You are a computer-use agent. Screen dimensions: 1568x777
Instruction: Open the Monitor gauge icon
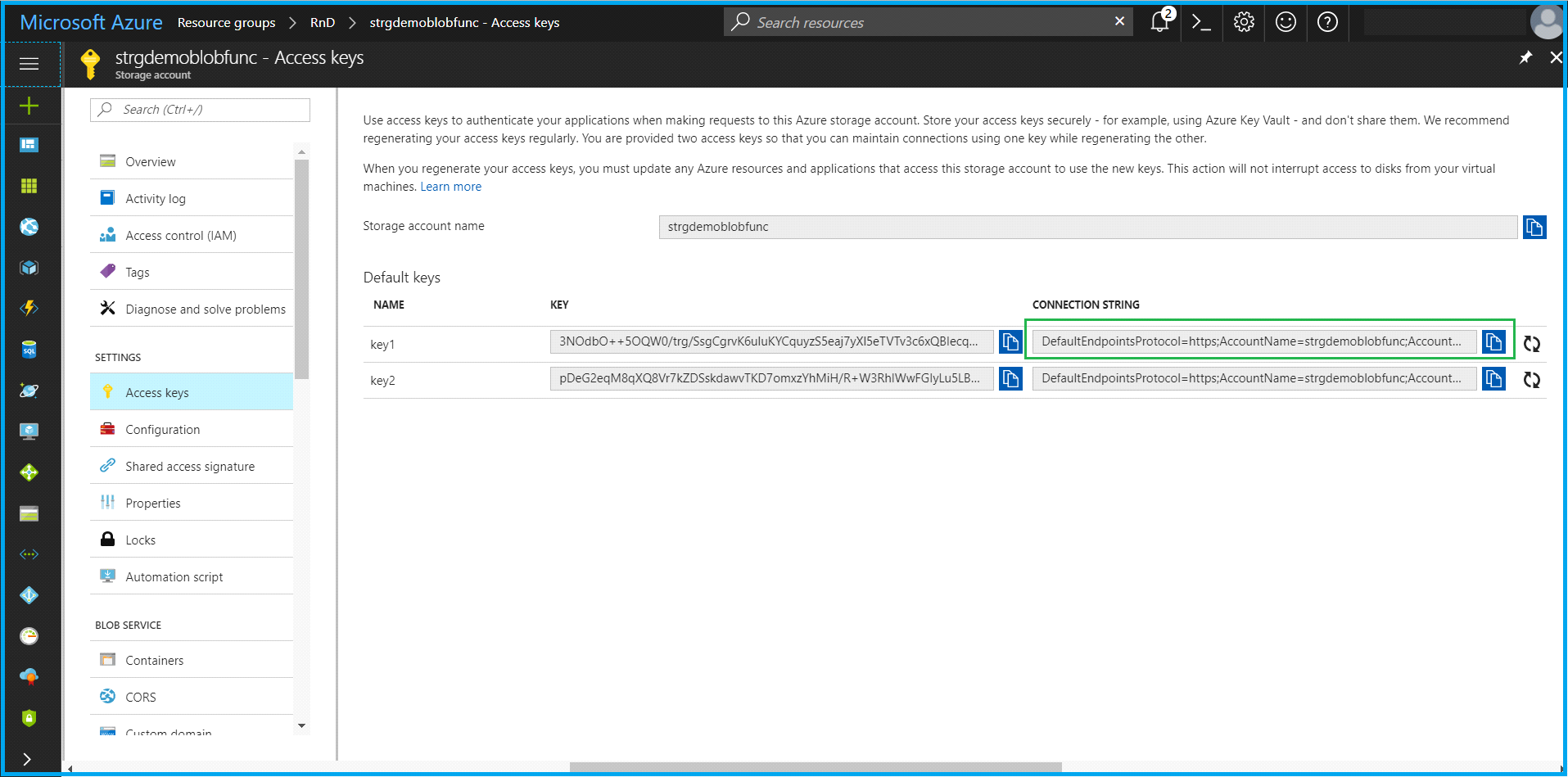tap(29, 636)
